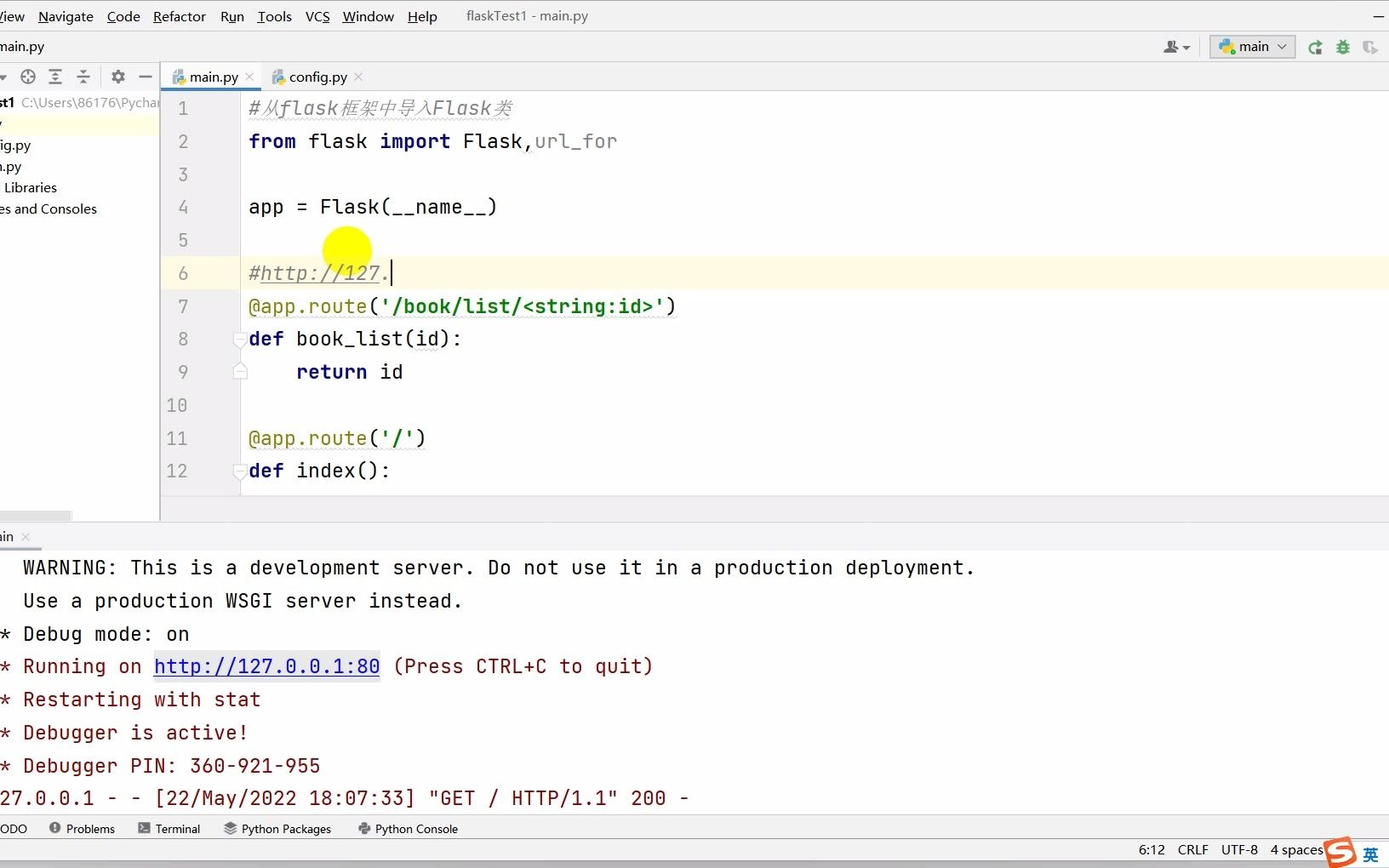Viewport: 1389px width, 868px height.
Task: Click the main.py breadcrumb in navigation bar
Action: pos(22,47)
